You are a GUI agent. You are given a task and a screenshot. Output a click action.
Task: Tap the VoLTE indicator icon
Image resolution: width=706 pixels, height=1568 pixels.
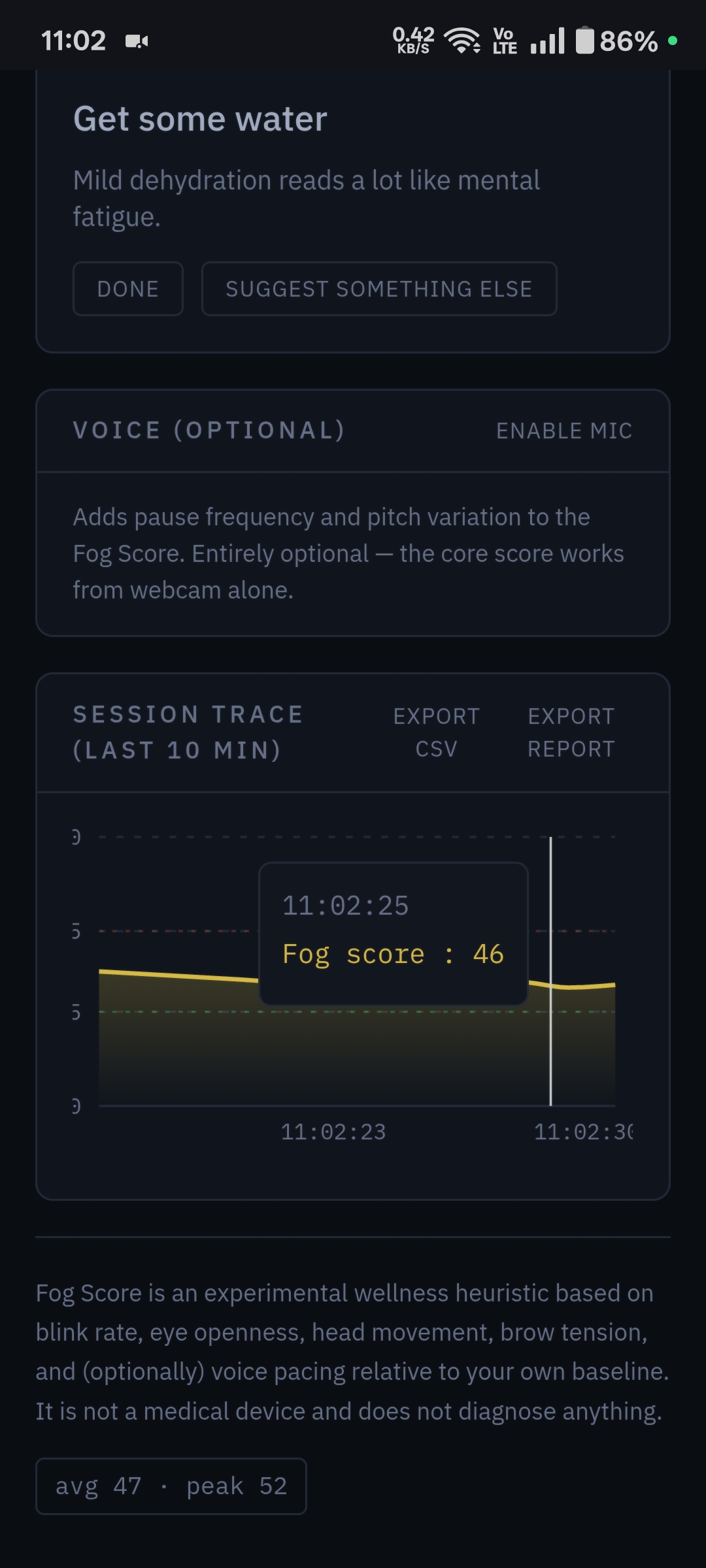[x=505, y=41]
